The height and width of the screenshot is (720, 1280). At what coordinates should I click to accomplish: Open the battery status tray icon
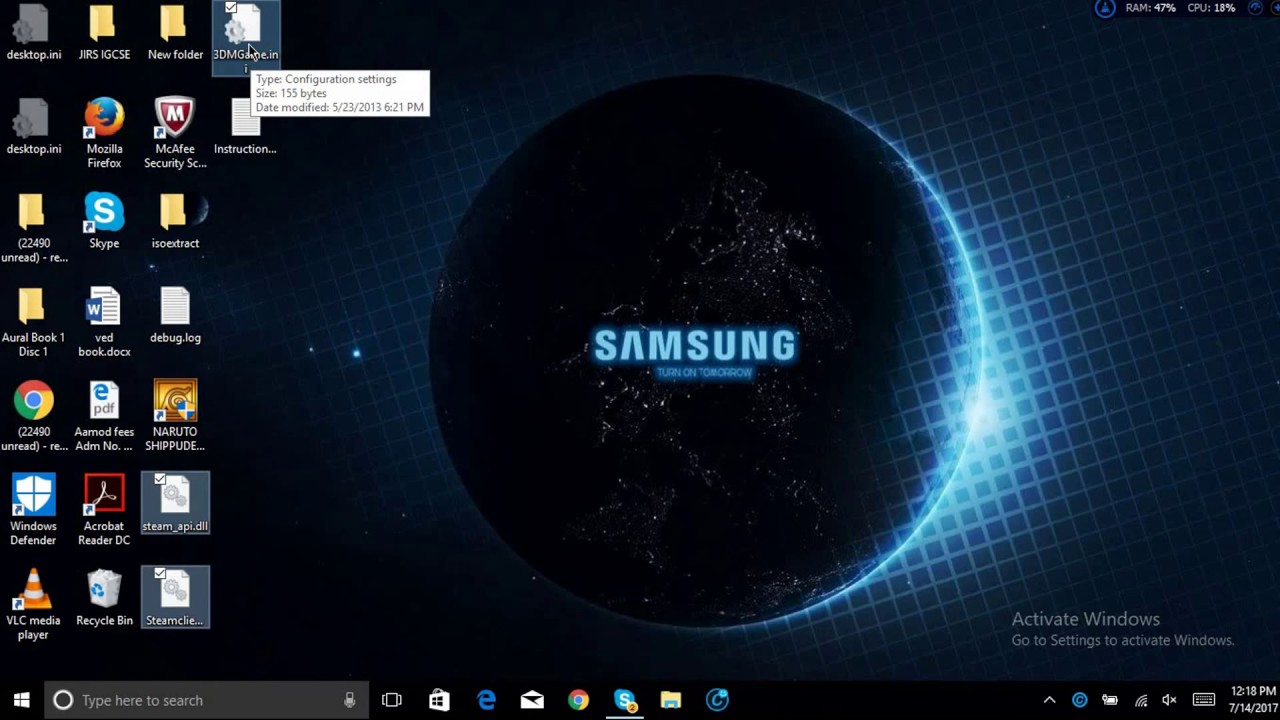pyautogui.click(x=1109, y=700)
